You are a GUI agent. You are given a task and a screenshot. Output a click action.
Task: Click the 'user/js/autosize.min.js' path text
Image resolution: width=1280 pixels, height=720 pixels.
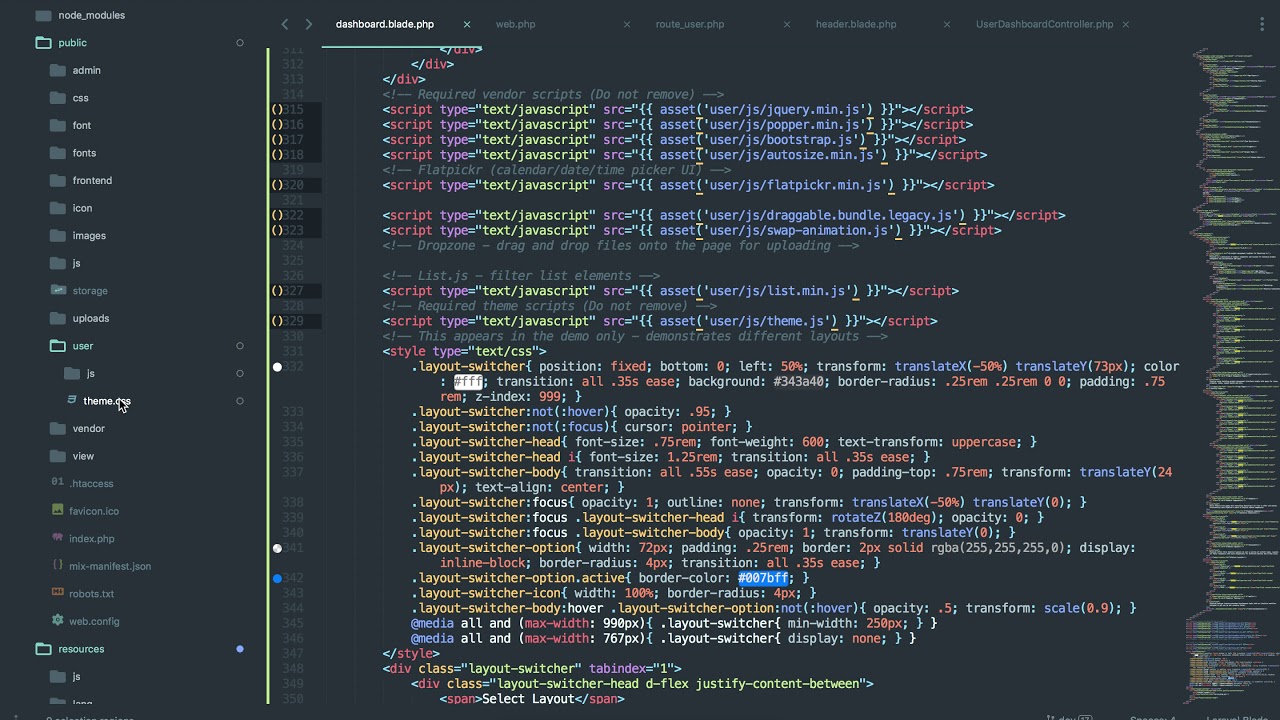791,155
